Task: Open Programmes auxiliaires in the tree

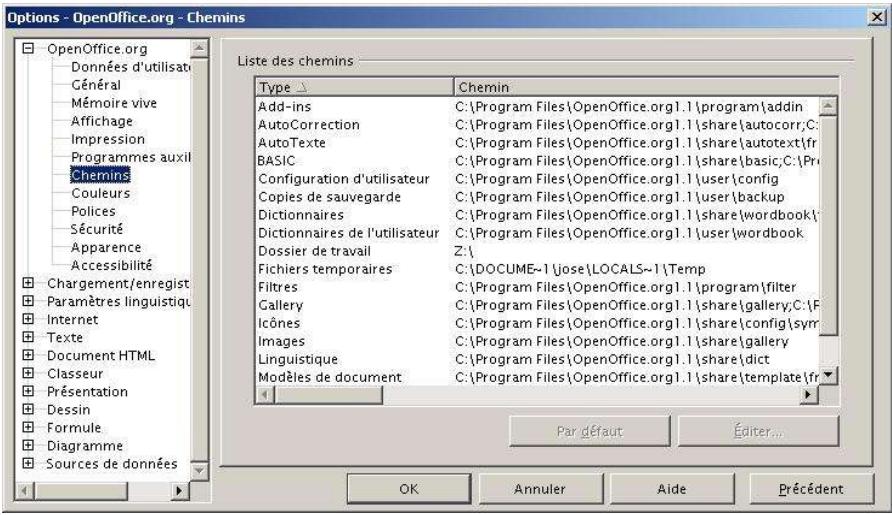Action: coord(130,157)
